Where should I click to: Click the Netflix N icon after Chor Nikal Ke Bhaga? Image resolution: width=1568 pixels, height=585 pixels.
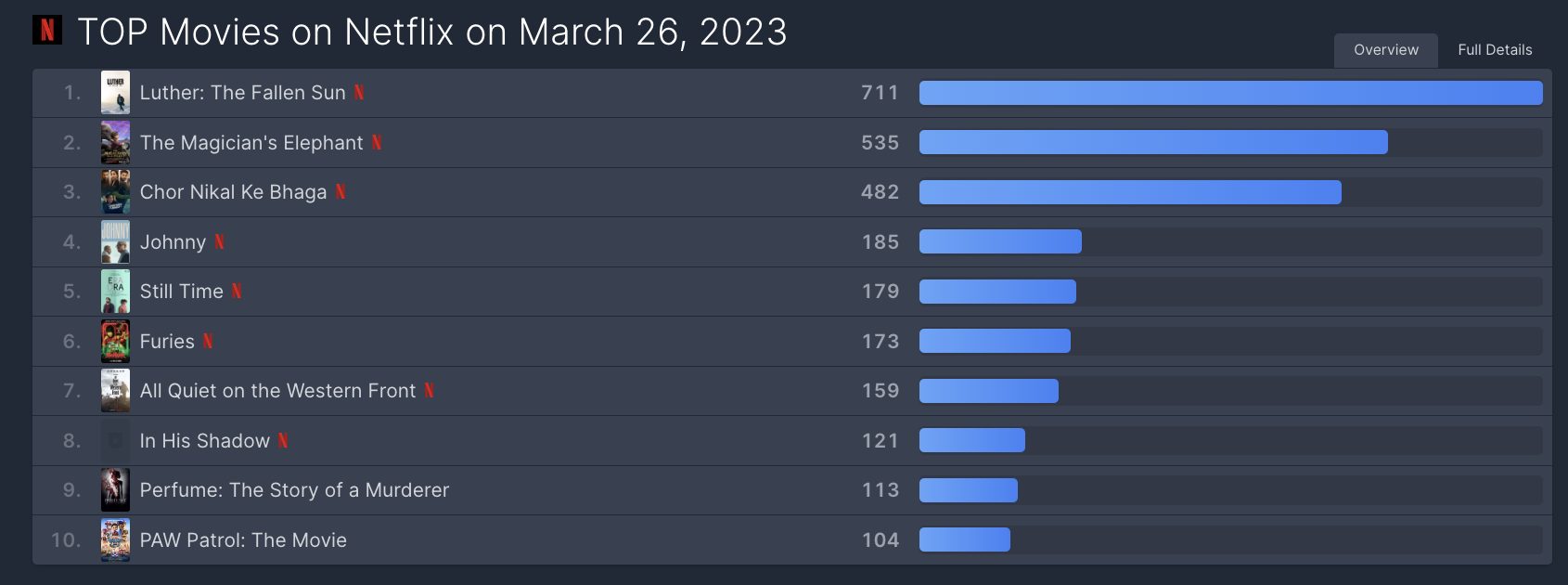pos(341,192)
